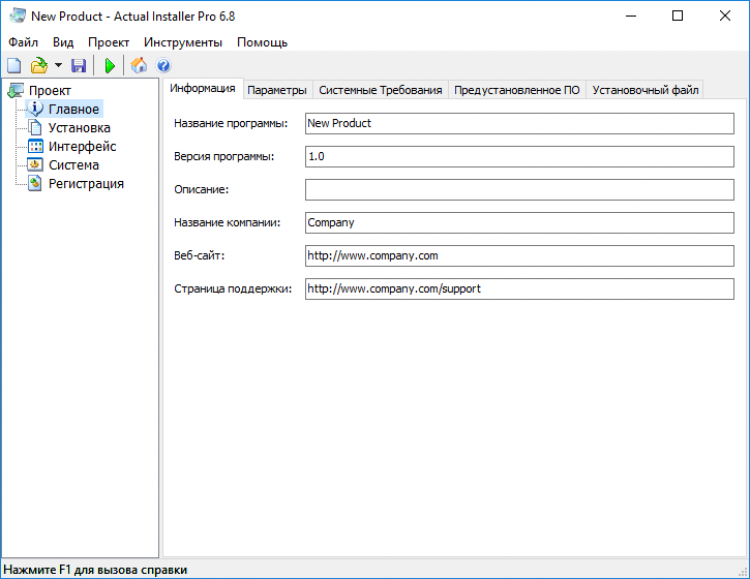Click the 'Название компании:' label
The width and height of the screenshot is (750, 579).
[x=227, y=223]
